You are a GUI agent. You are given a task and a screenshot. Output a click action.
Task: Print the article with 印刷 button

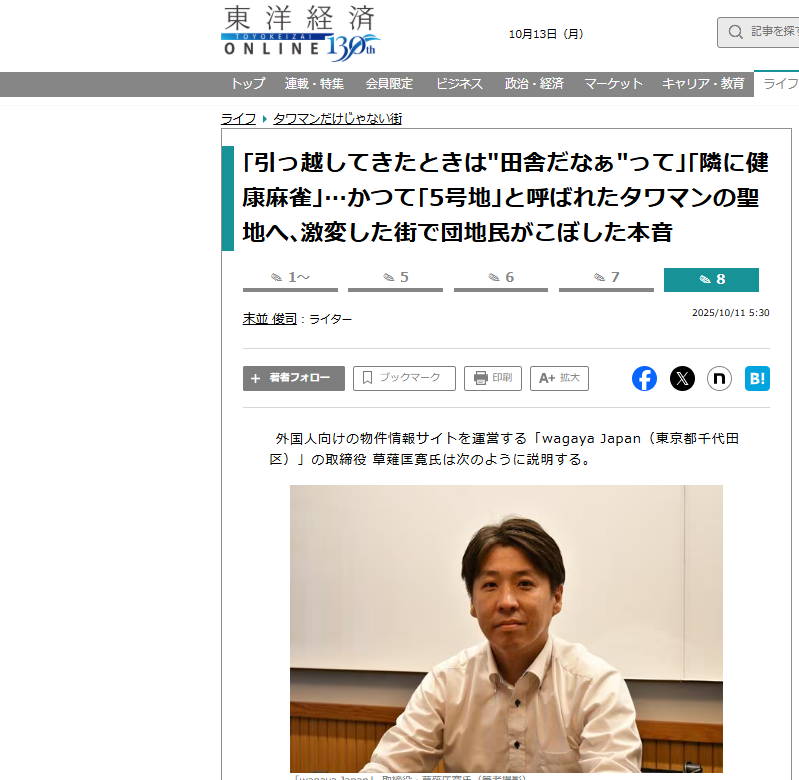[x=493, y=379]
